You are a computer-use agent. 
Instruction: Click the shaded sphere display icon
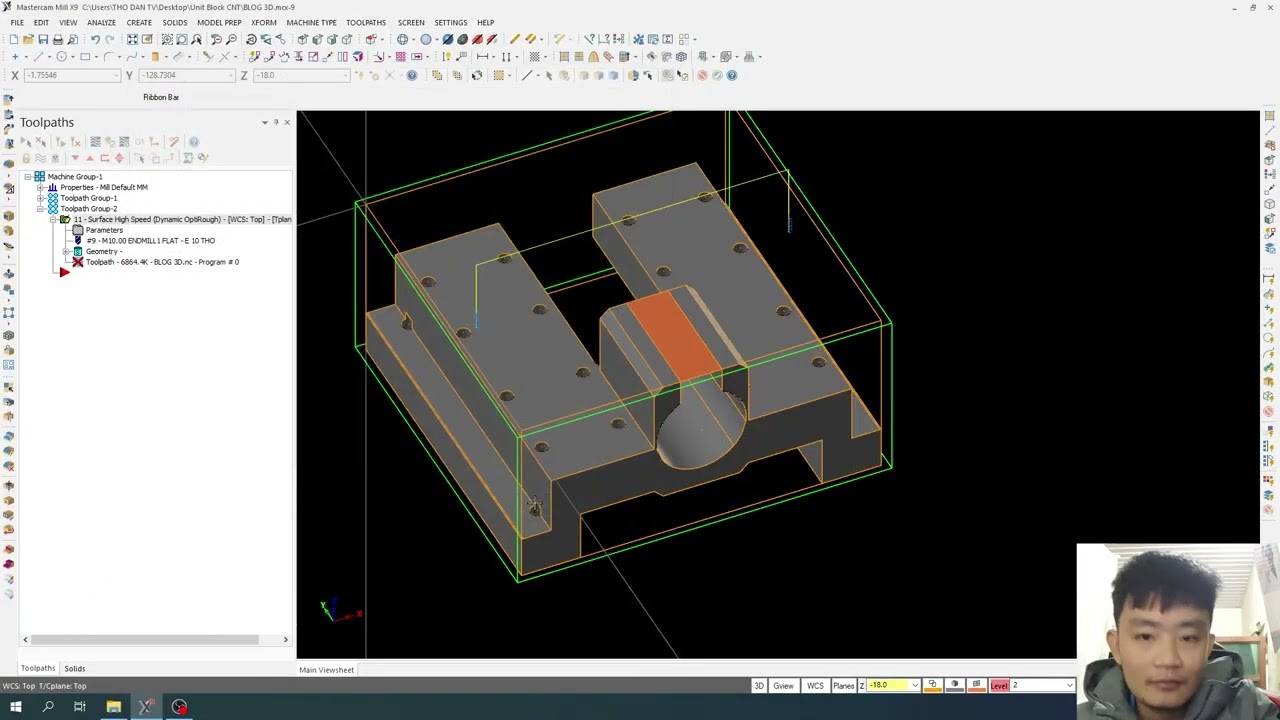426,39
